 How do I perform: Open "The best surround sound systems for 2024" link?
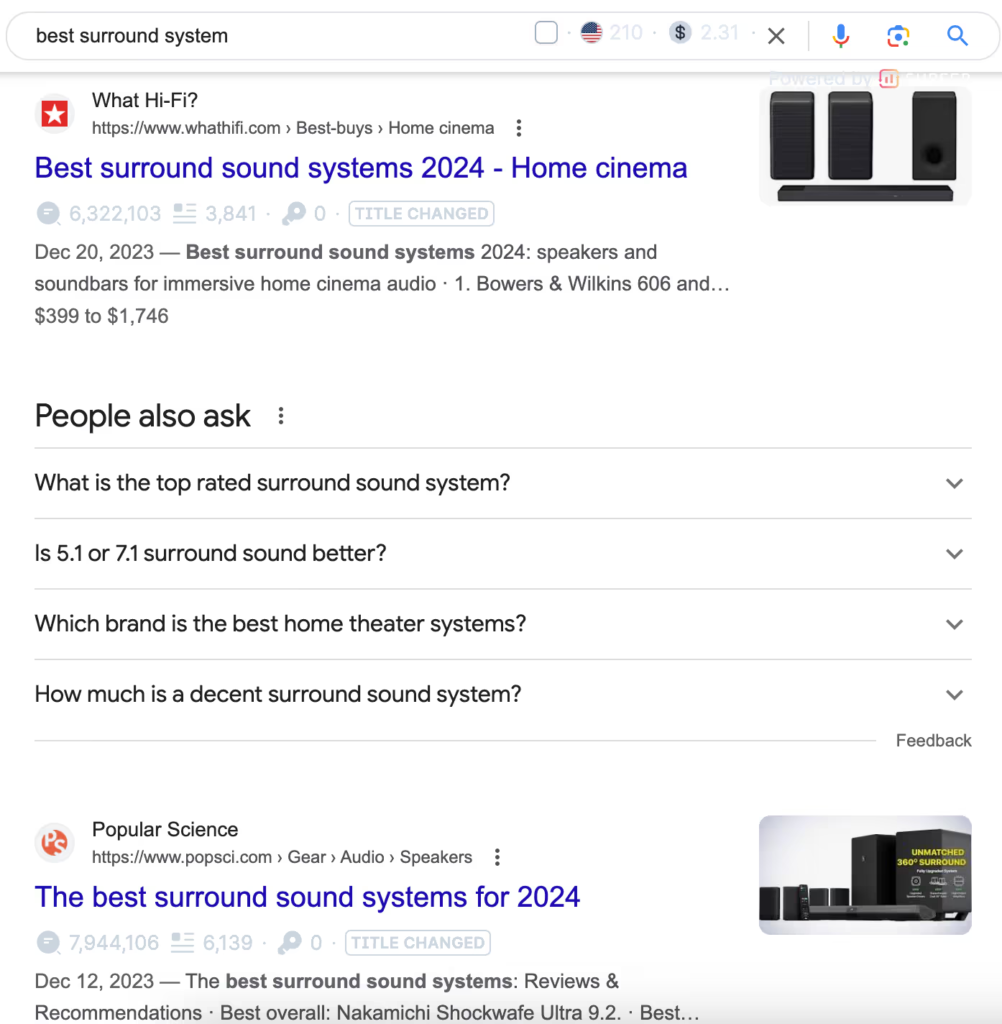click(x=307, y=897)
